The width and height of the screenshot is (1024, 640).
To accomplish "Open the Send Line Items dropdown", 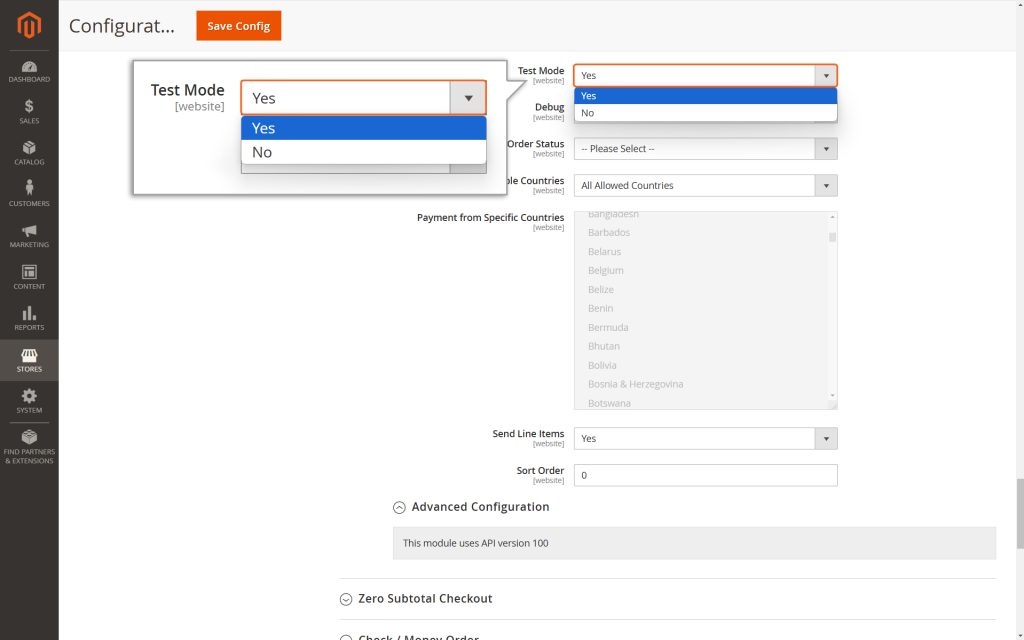I will [705, 439].
